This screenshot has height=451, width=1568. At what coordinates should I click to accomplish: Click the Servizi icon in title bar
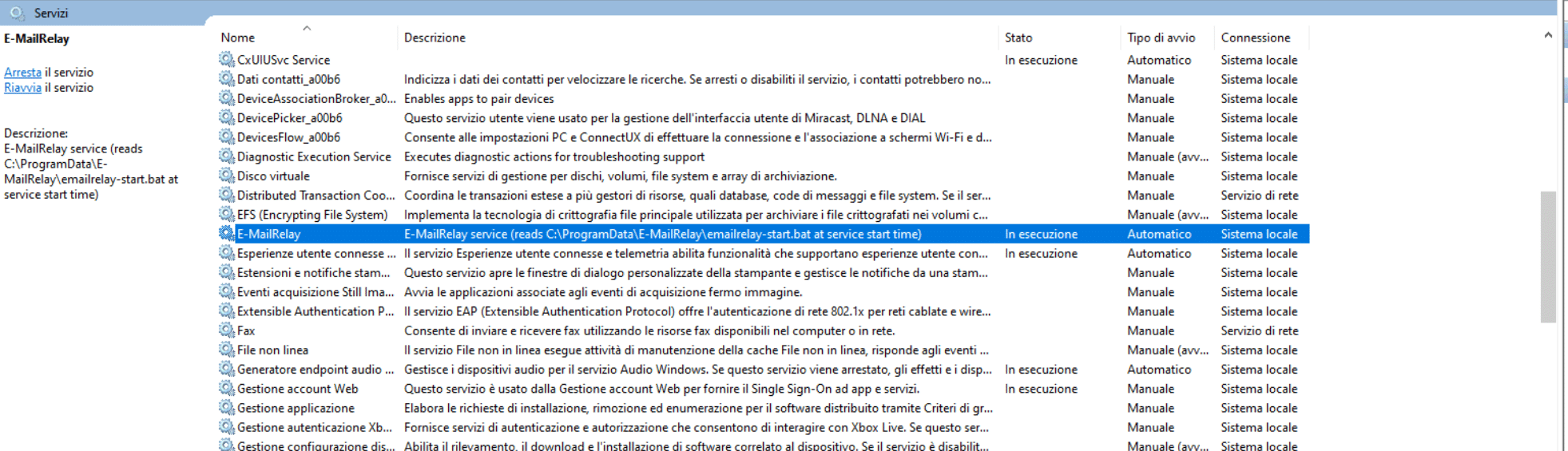coord(17,13)
